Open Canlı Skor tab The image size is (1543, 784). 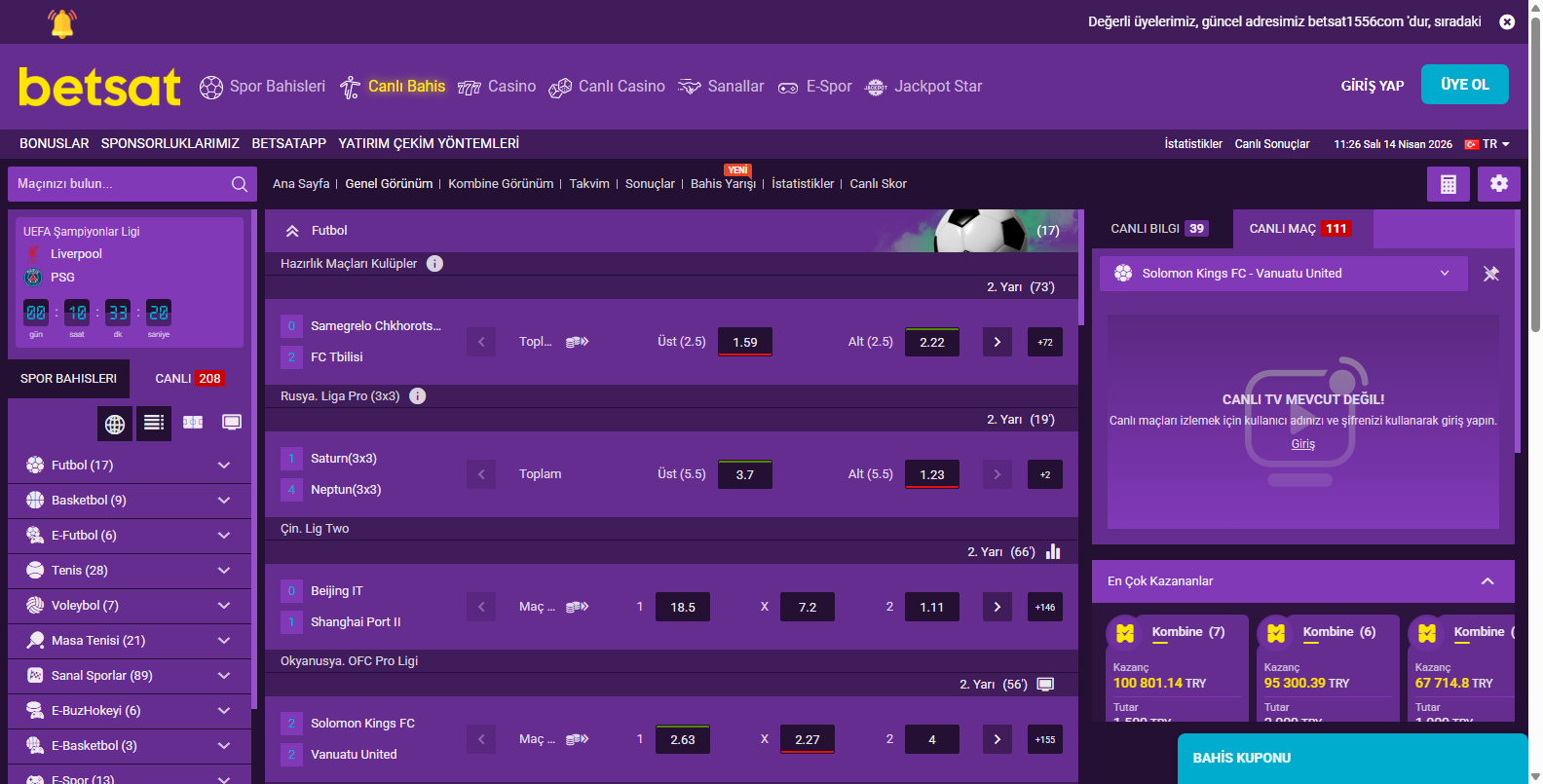[878, 184]
